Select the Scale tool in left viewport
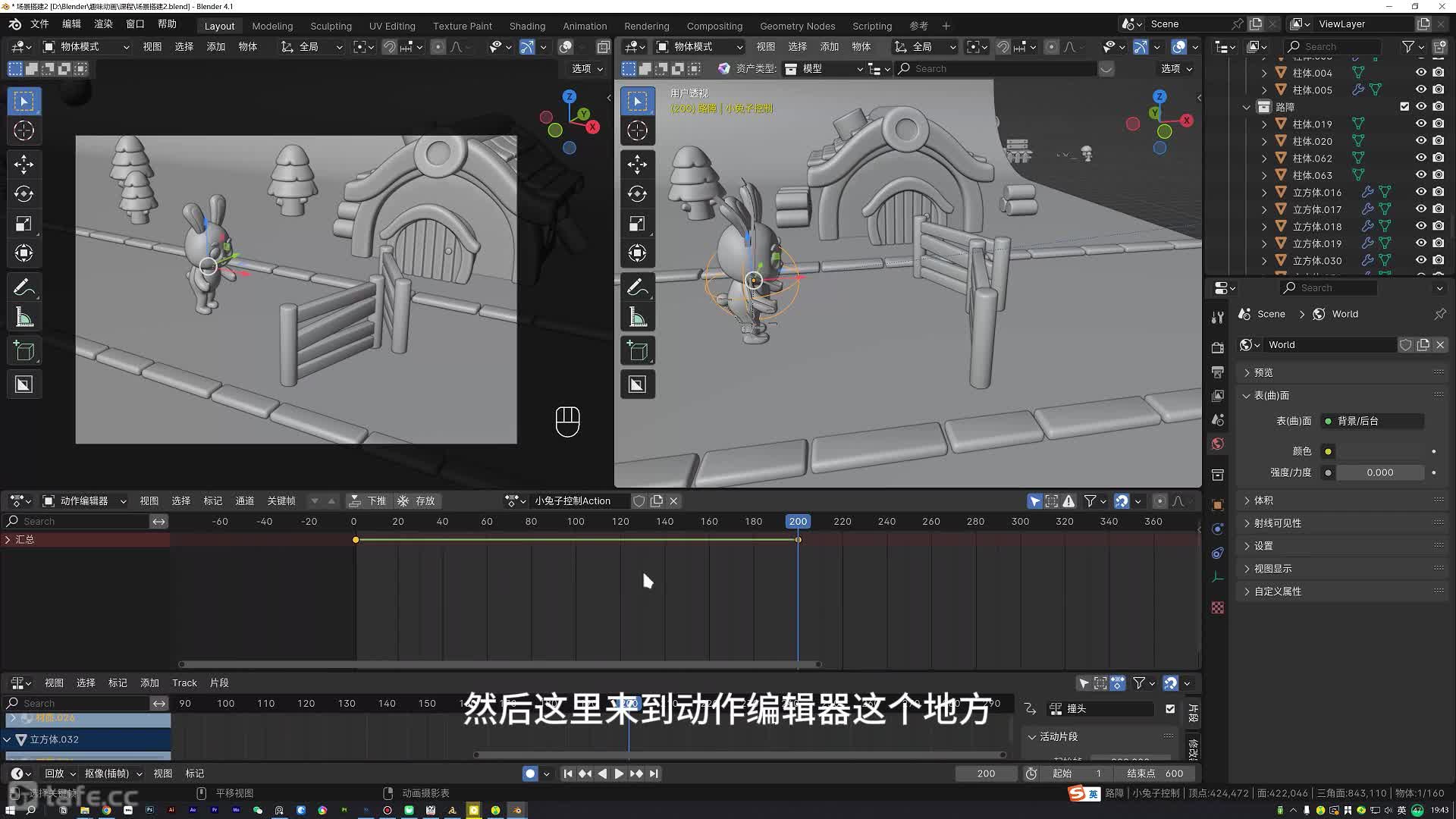This screenshot has height=819, width=1456. 24,224
